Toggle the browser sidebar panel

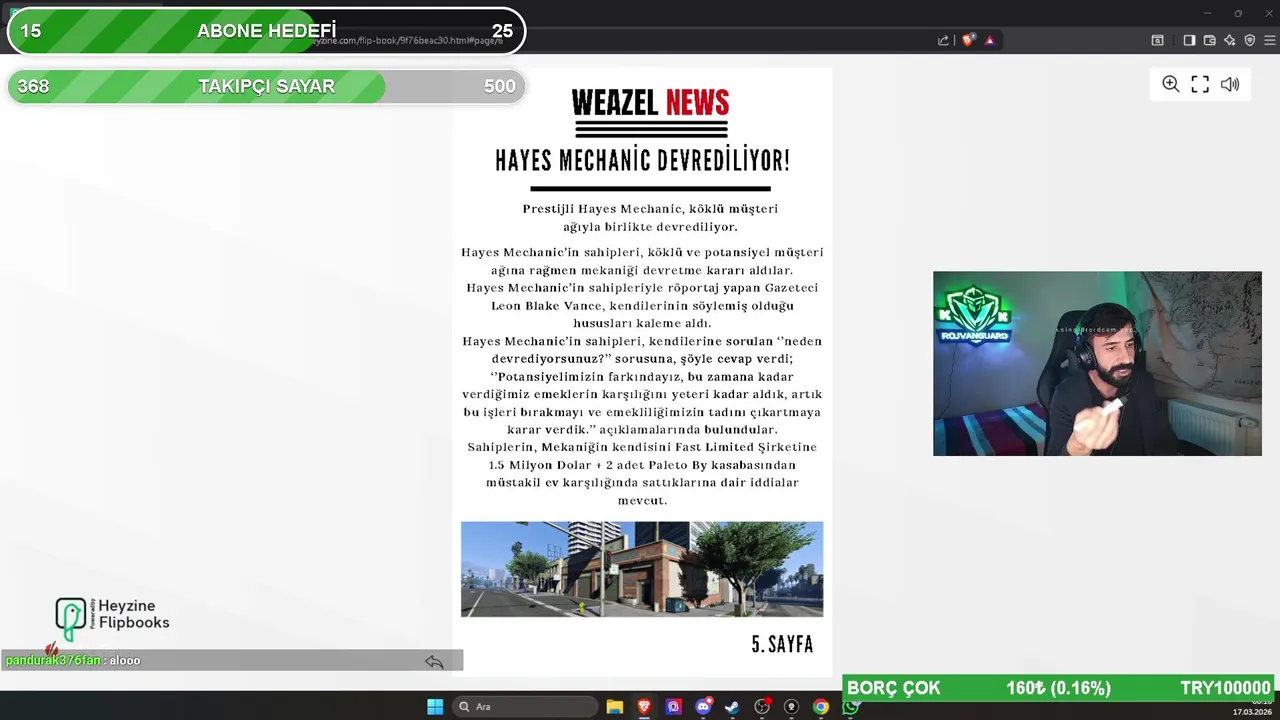[x=1189, y=40]
